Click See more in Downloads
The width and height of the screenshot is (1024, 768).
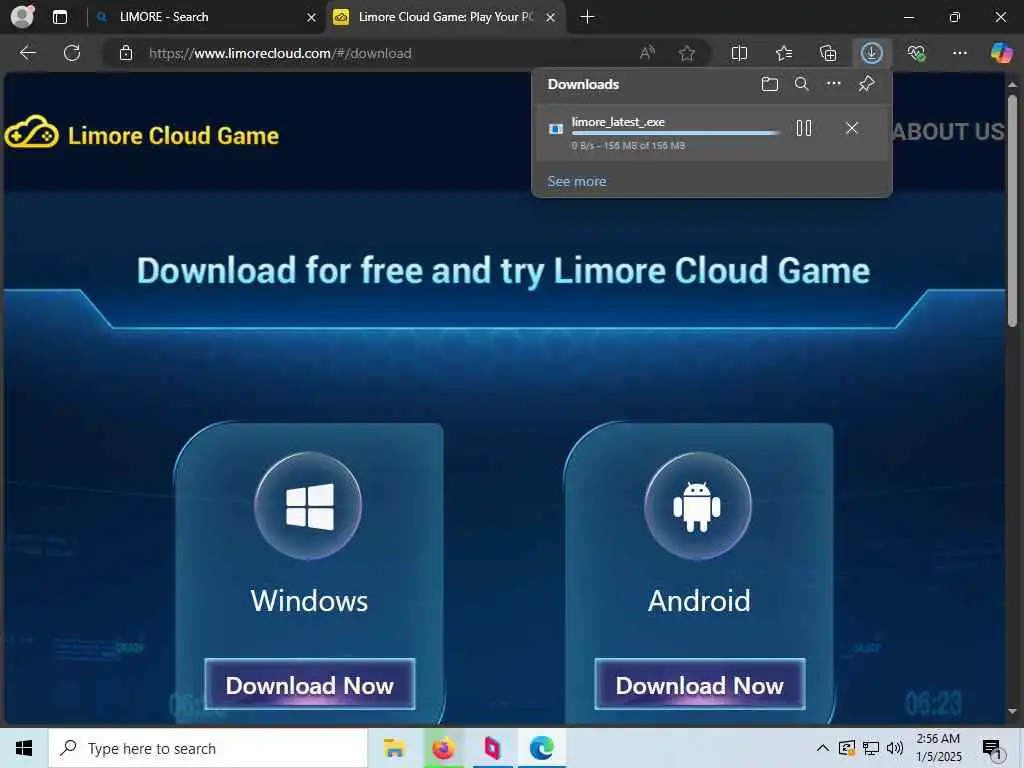coord(577,182)
